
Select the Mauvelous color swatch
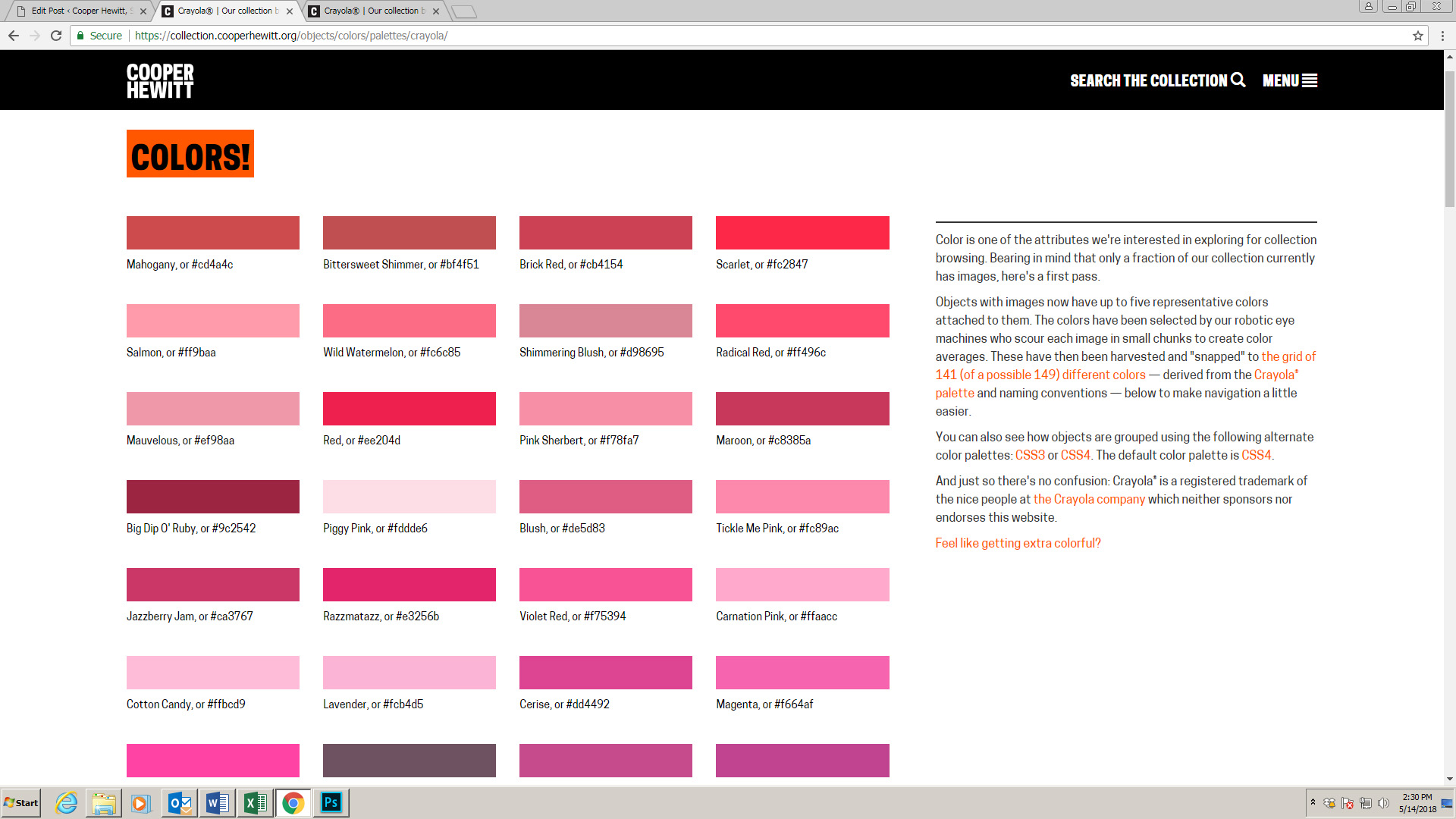click(x=213, y=409)
